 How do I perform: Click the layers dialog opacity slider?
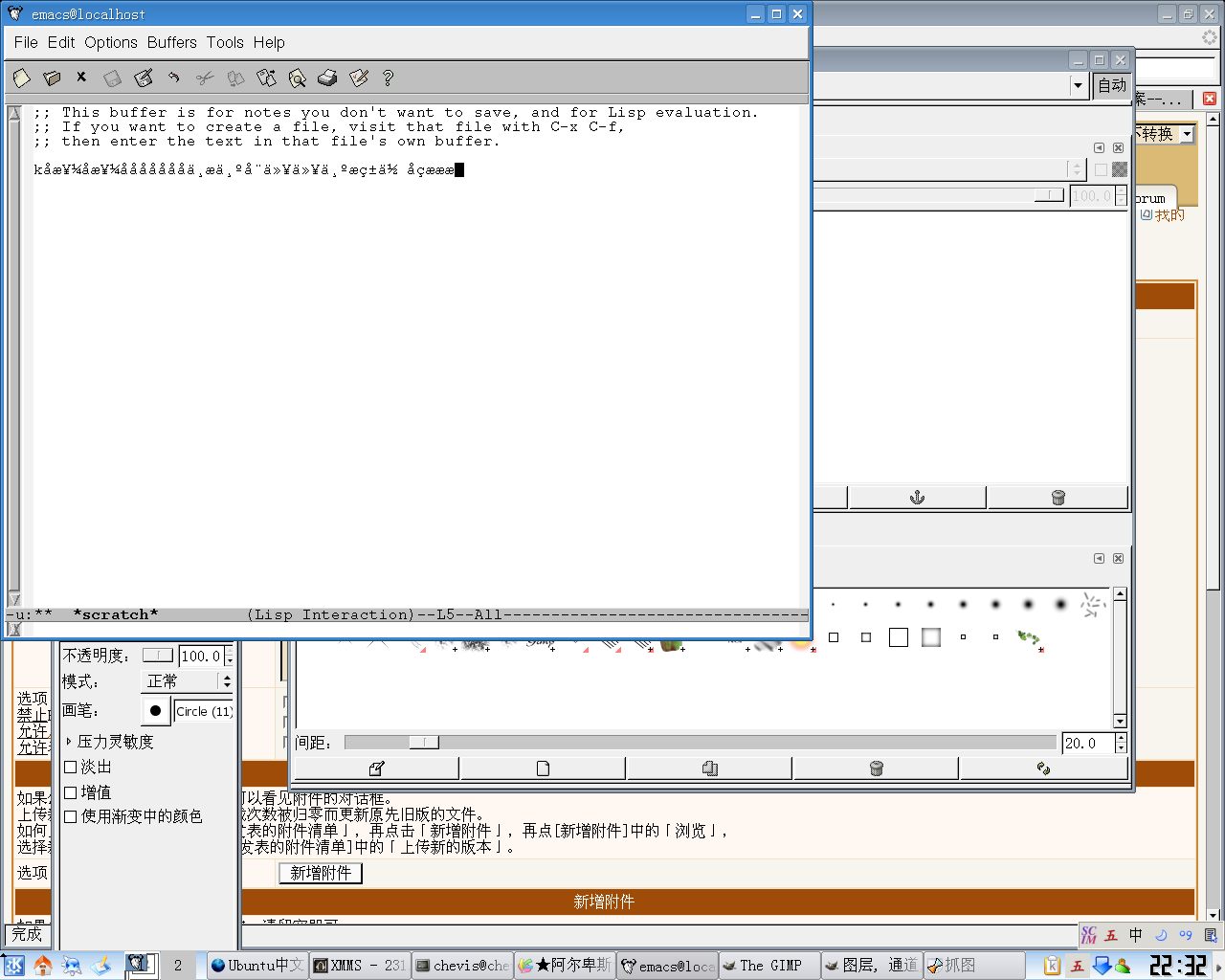[x=1050, y=195]
